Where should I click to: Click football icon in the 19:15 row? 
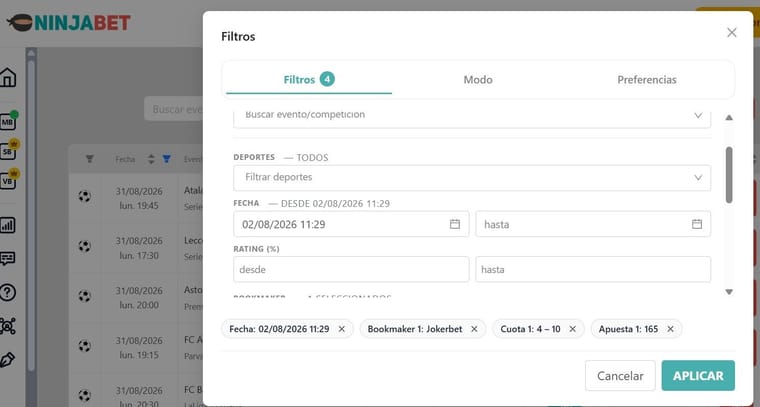(x=84, y=346)
